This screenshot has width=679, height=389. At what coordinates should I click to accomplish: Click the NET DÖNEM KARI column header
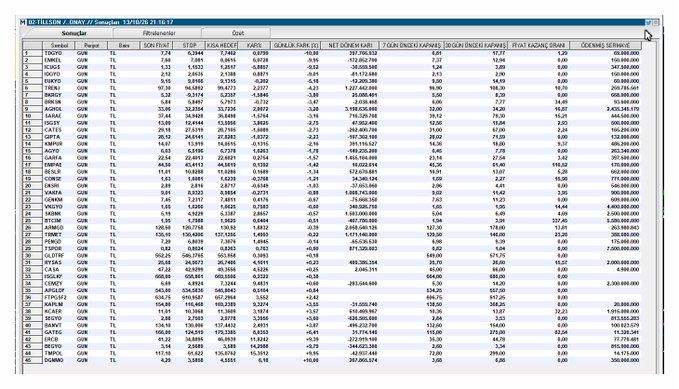350,45
